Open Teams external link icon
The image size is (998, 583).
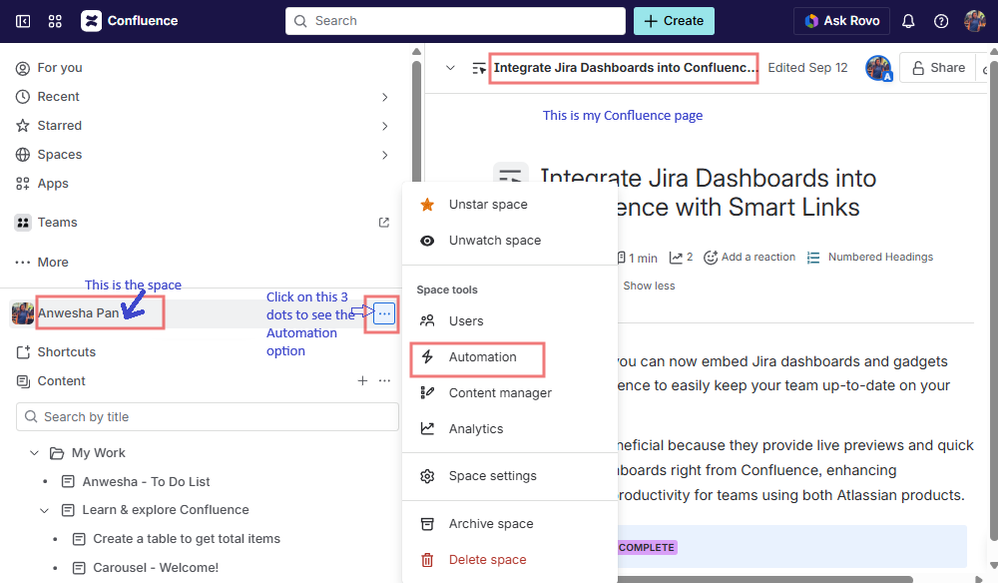384,223
